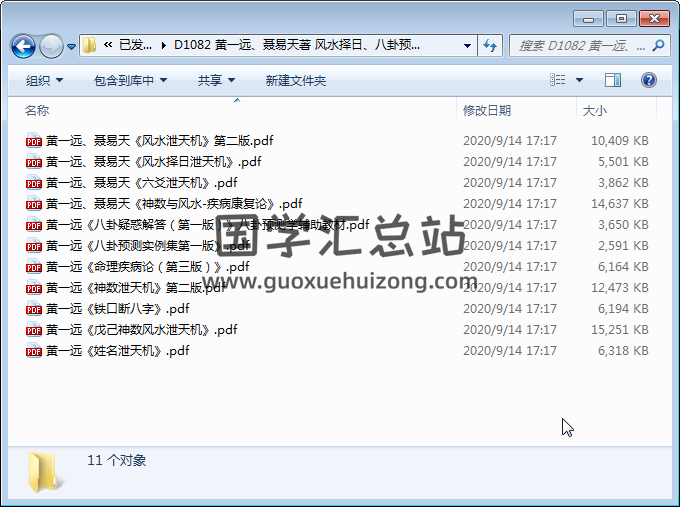Change view with the view-mode icon

[558, 80]
